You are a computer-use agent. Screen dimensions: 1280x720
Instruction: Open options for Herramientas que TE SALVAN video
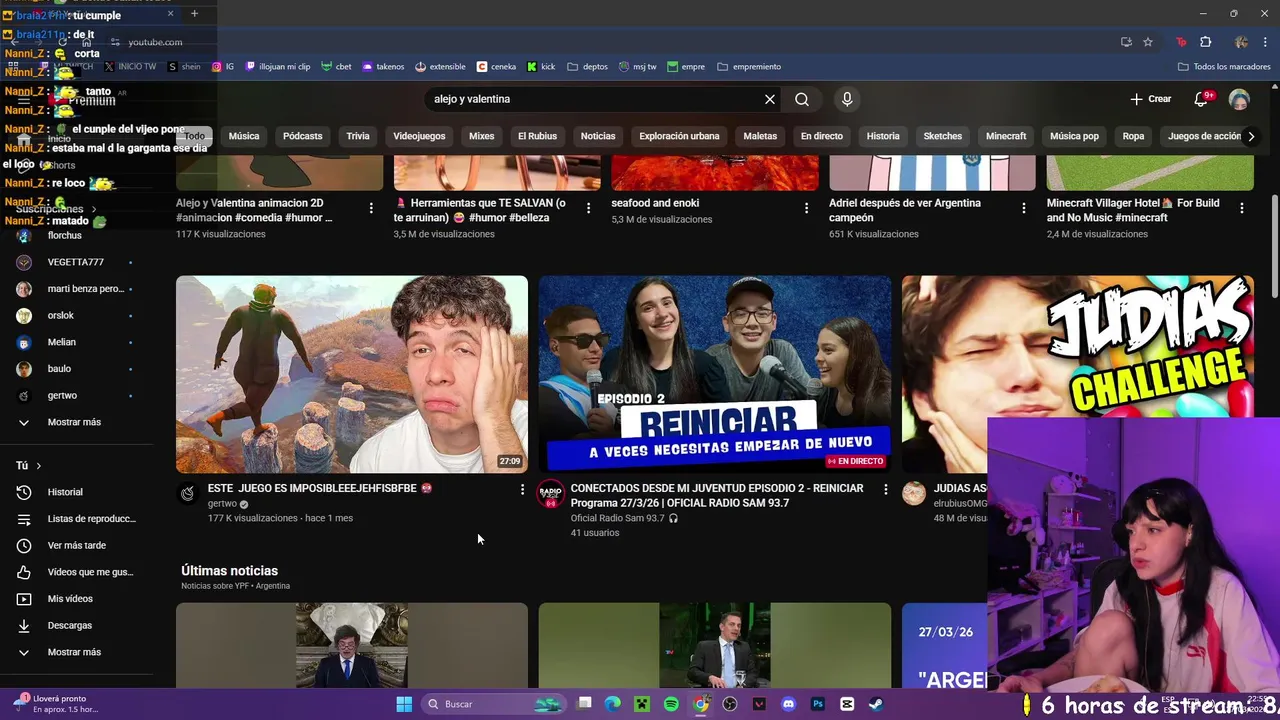tap(588, 208)
